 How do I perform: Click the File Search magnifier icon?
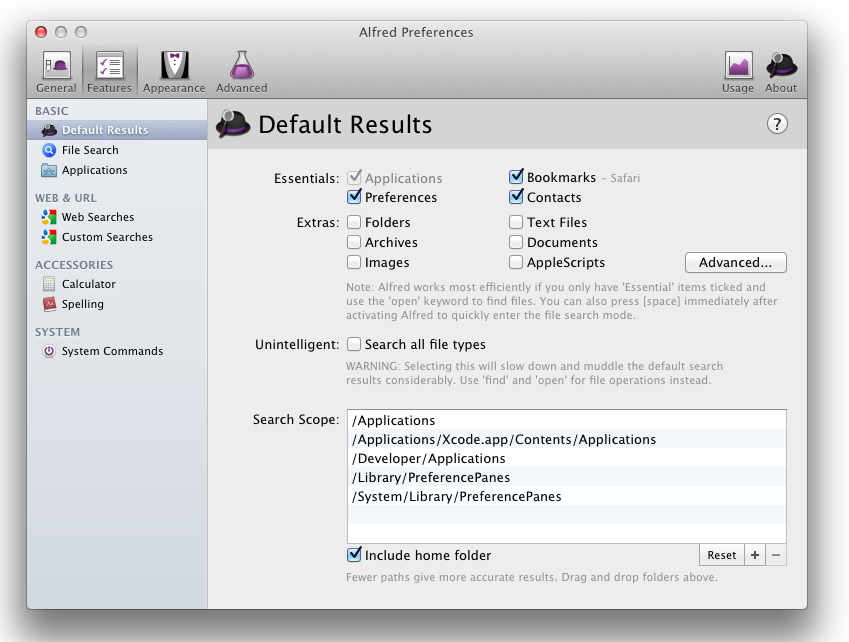(x=49, y=150)
